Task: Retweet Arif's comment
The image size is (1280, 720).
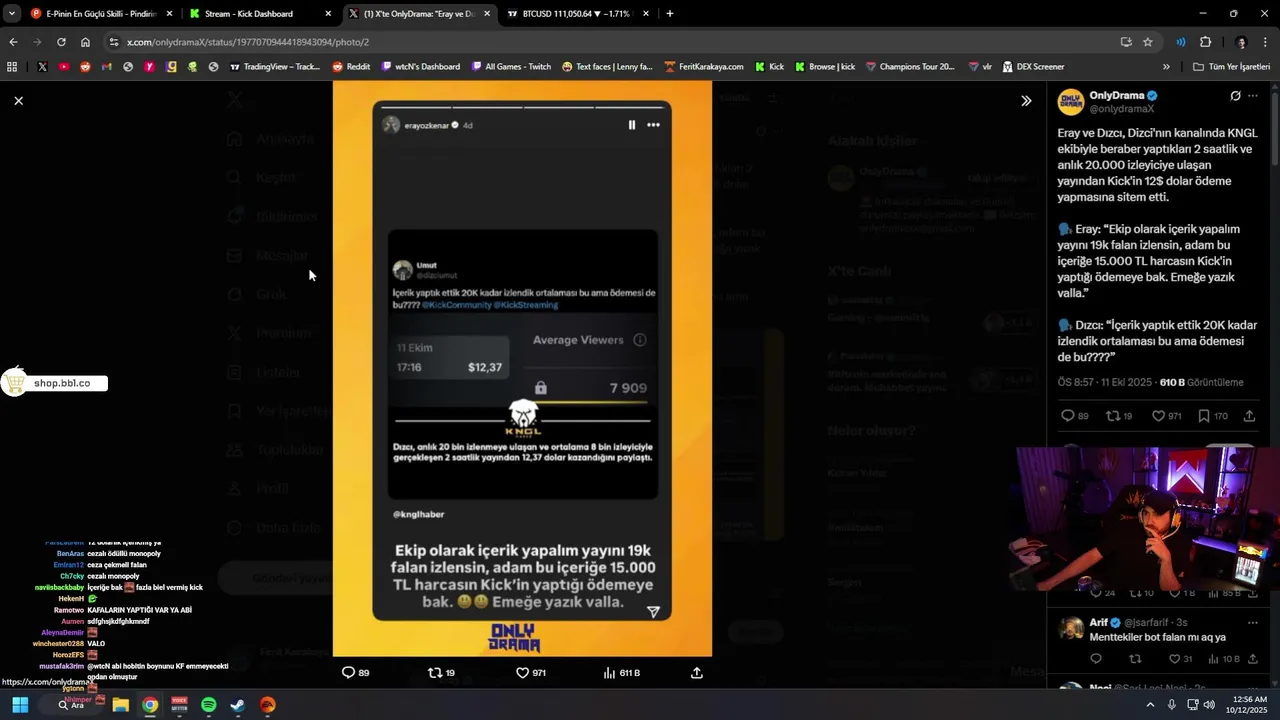Action: [1135, 659]
